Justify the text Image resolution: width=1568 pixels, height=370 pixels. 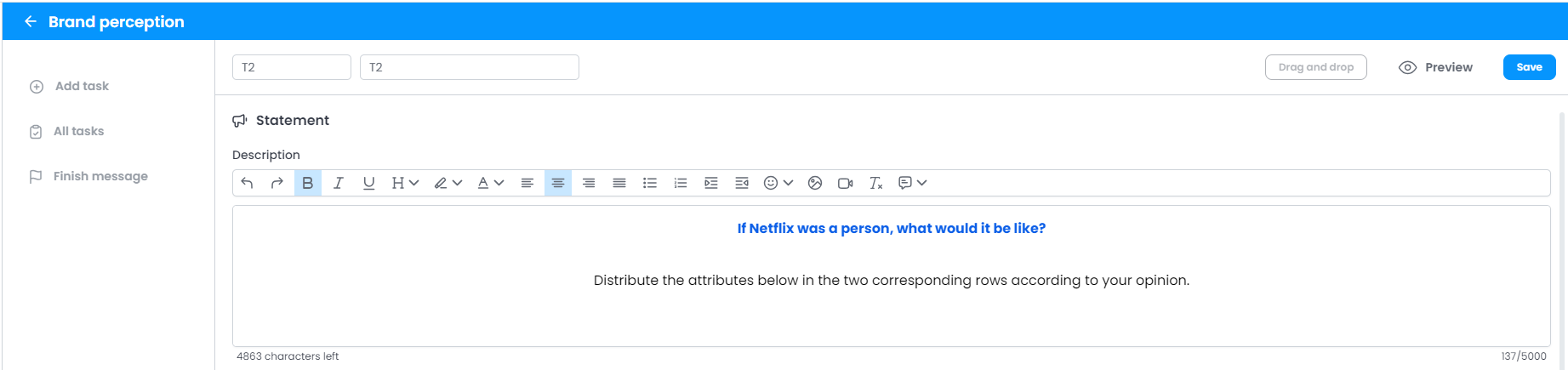(619, 183)
